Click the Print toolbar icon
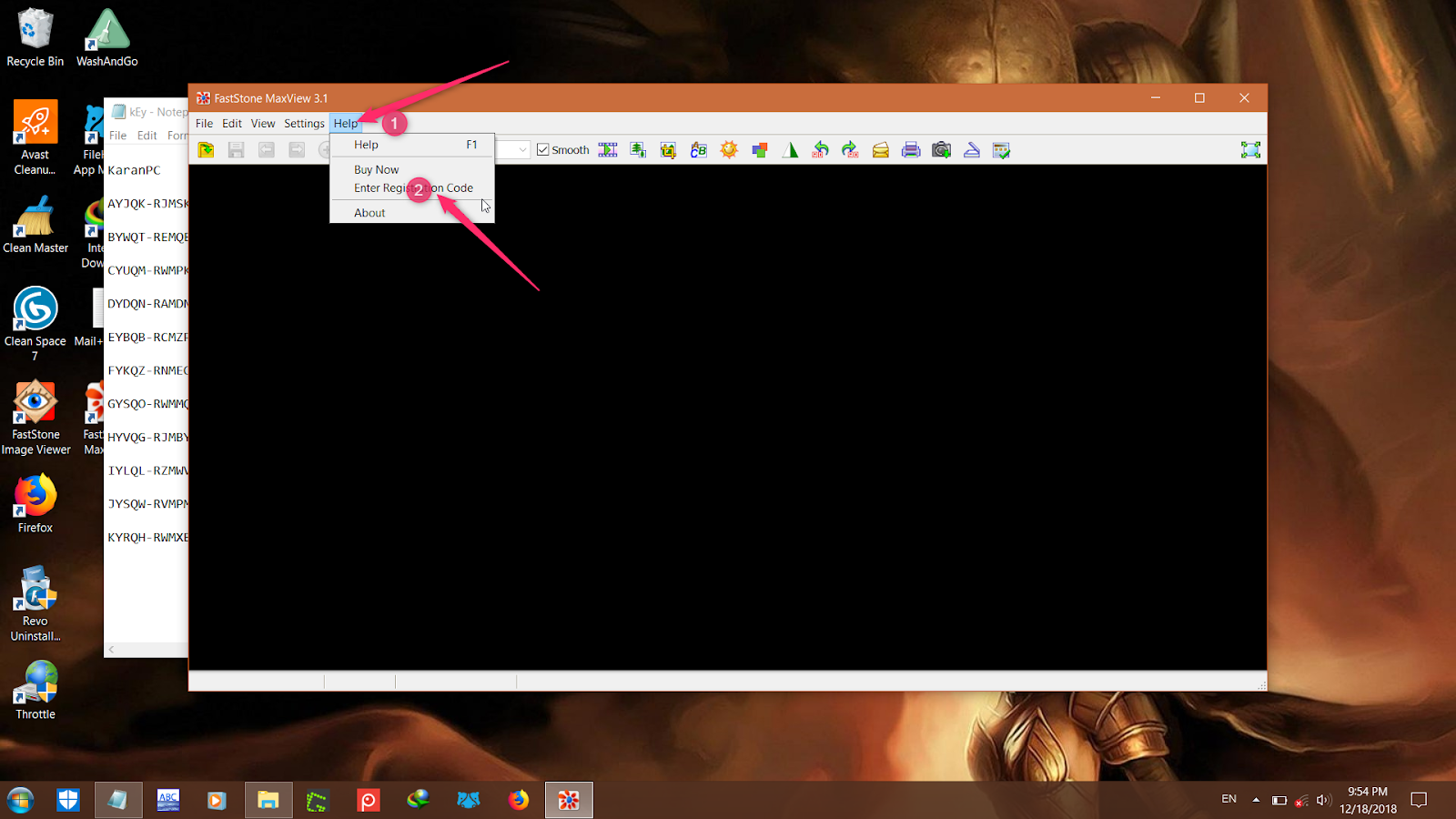Image resolution: width=1456 pixels, height=819 pixels. (911, 150)
